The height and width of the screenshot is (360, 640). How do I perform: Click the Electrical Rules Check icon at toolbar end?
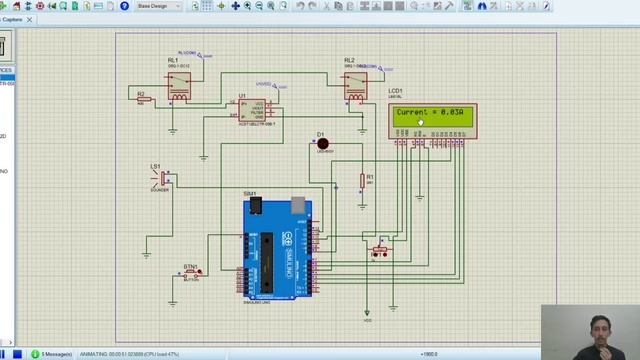coord(546,6)
